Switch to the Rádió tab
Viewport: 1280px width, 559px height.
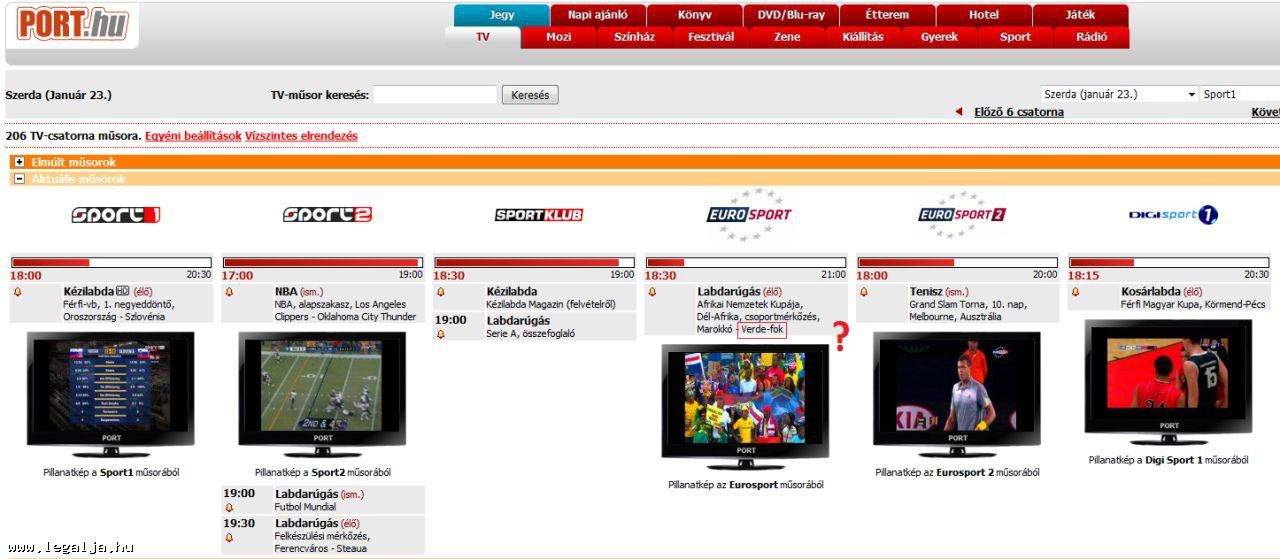tap(1091, 37)
